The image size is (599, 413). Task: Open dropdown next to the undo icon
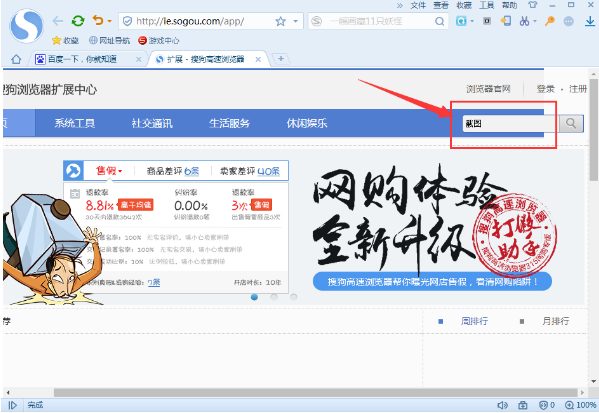[110, 21]
